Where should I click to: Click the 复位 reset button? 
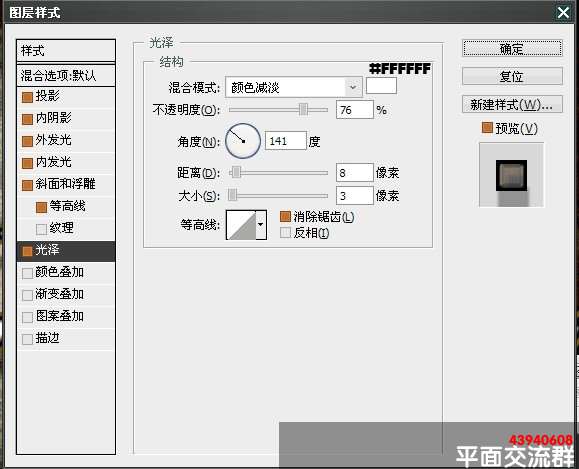pos(512,76)
